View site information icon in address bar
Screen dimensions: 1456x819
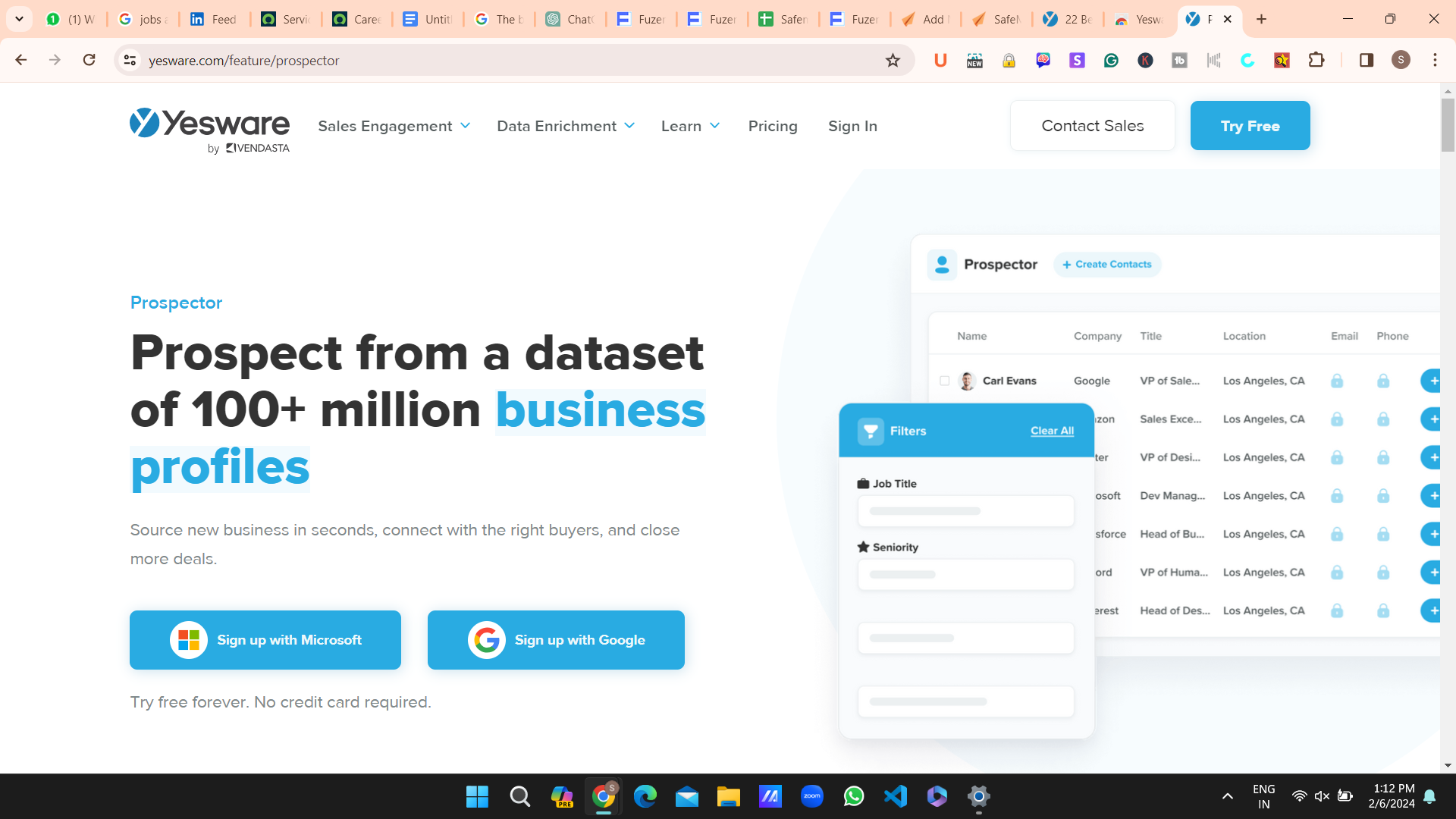tap(130, 60)
